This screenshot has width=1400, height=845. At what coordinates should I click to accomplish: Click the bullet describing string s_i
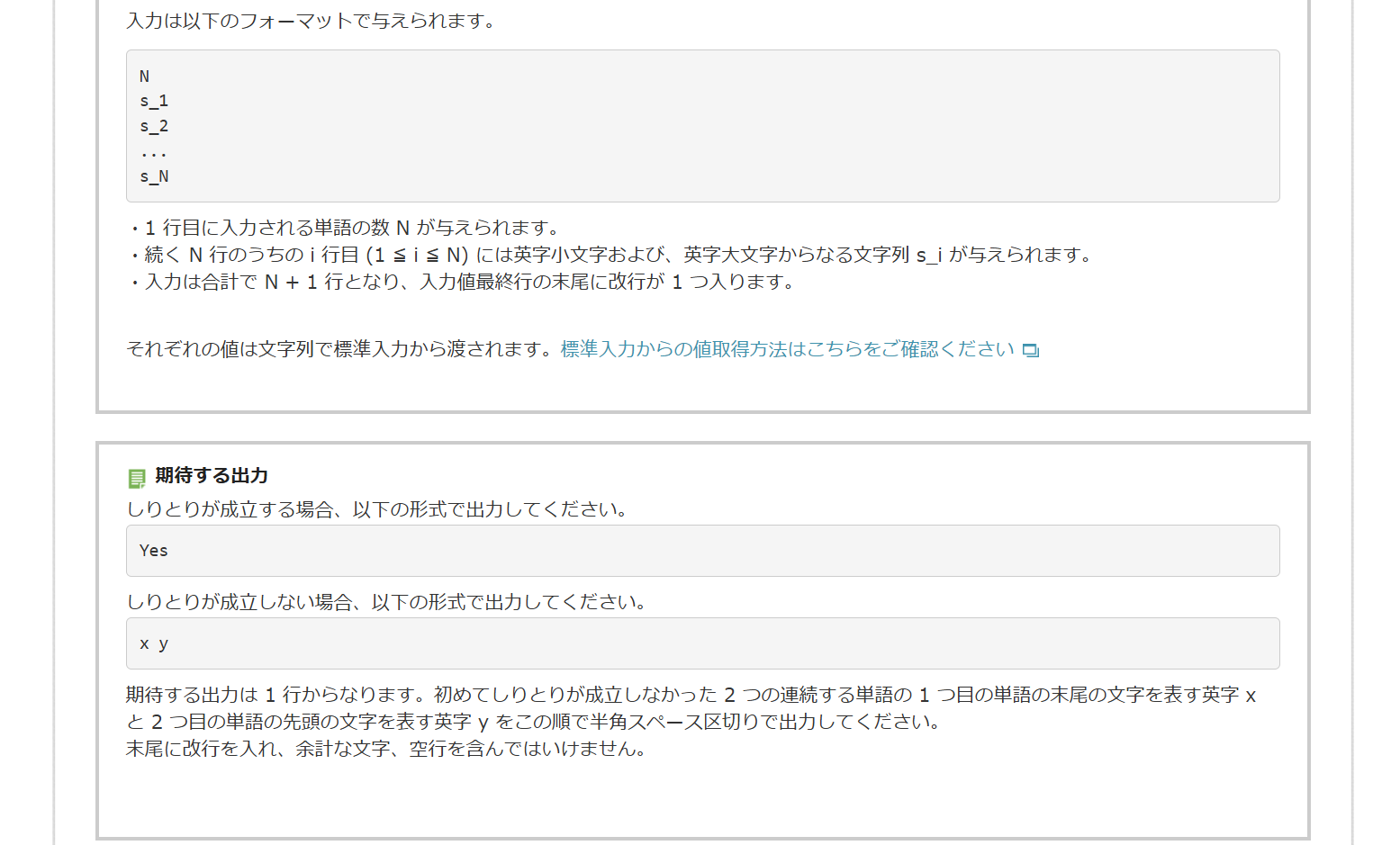(x=612, y=255)
